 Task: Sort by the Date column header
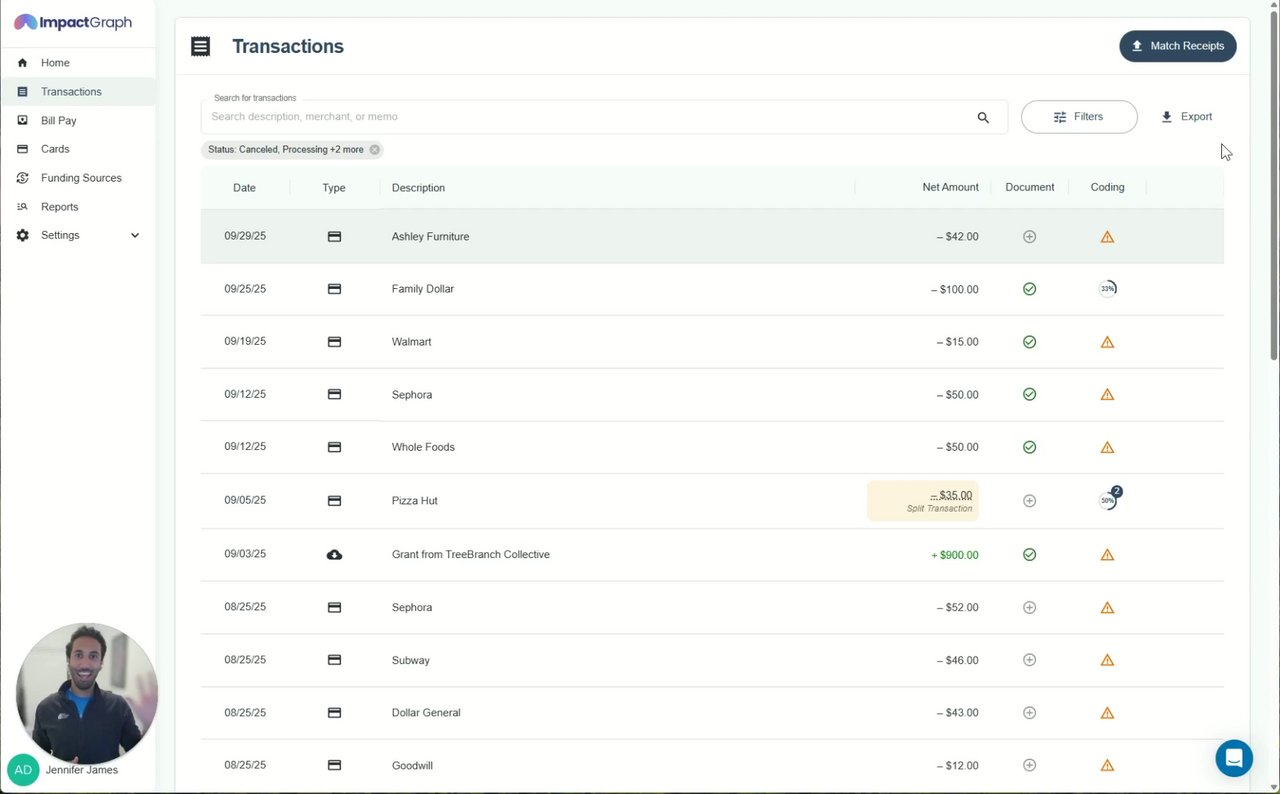coord(244,188)
